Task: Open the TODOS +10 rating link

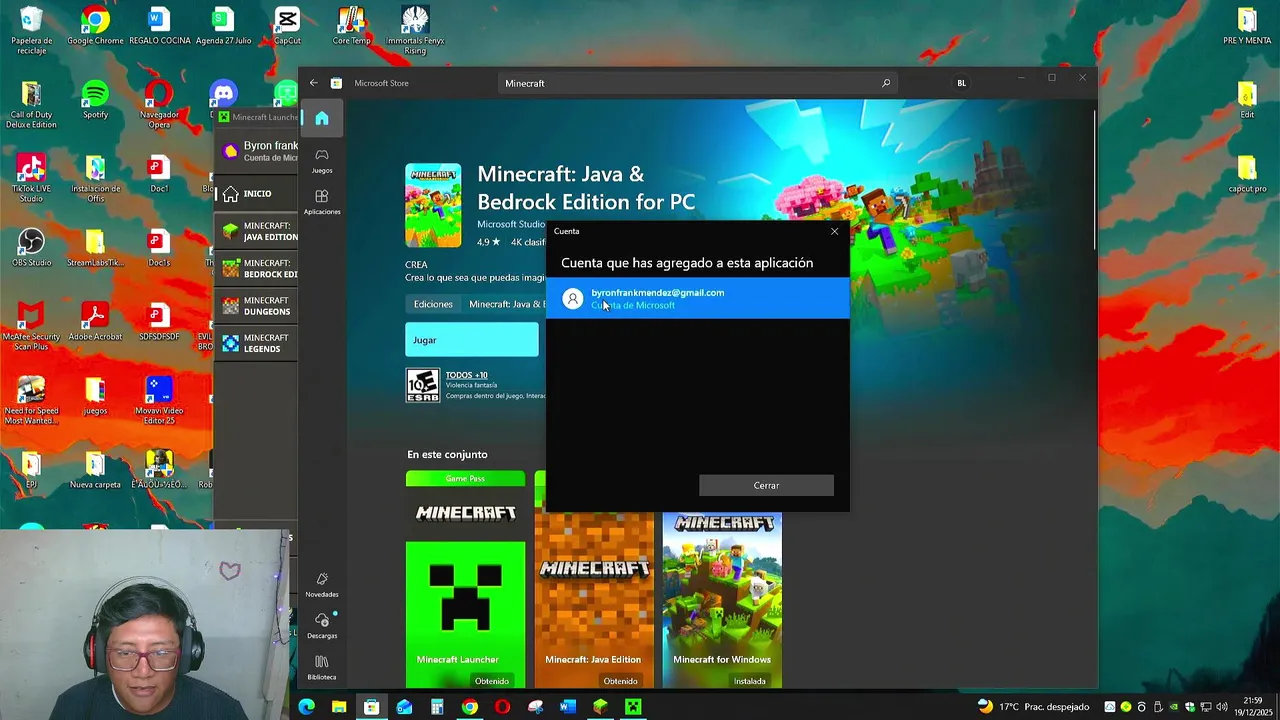Action: click(466, 375)
